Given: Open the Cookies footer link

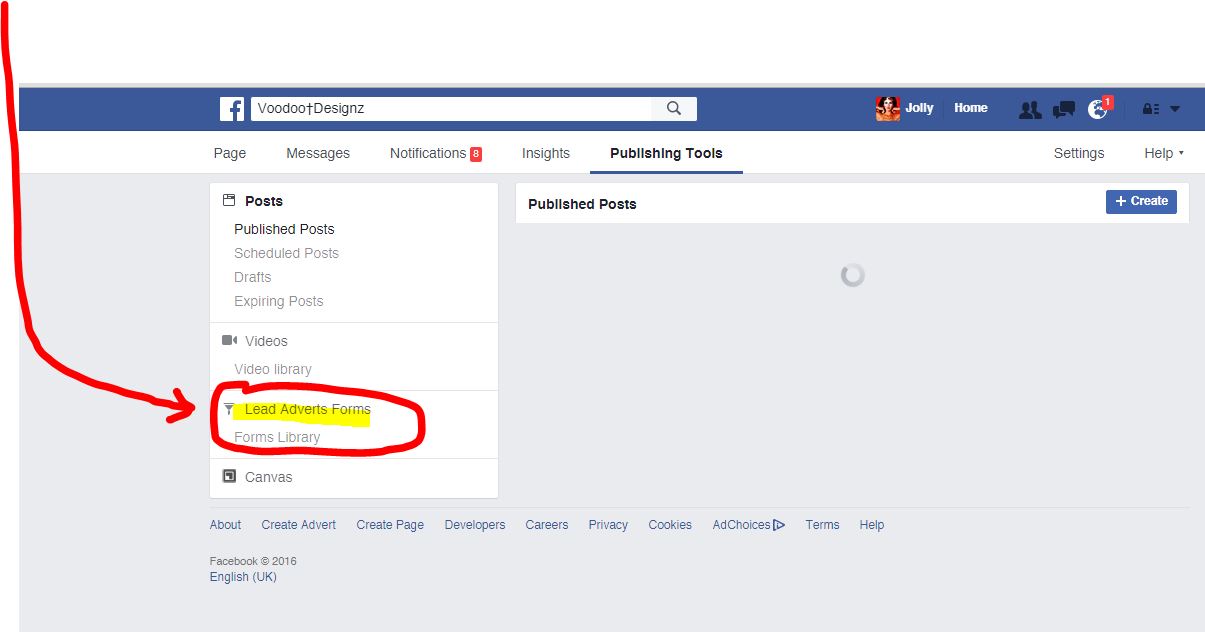Looking at the screenshot, I should (670, 525).
